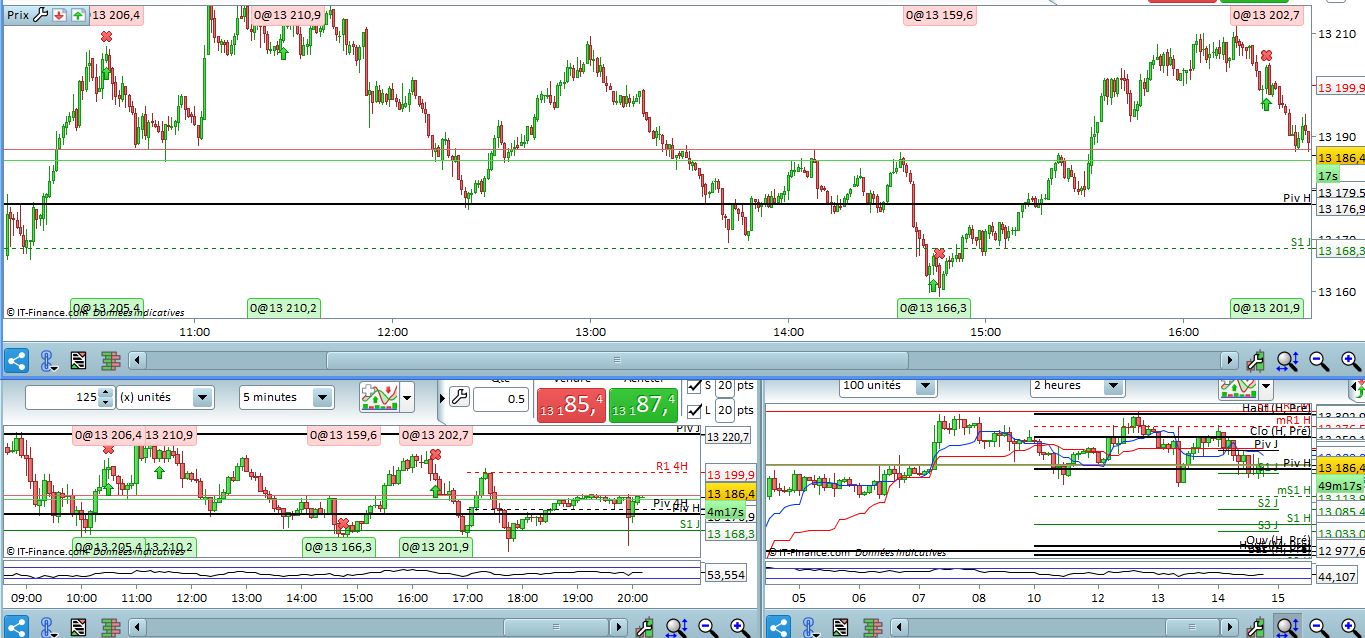Open link group icon in 5 minutes chart toolbar
Viewport: 1365px width, 638px height.
[47, 627]
